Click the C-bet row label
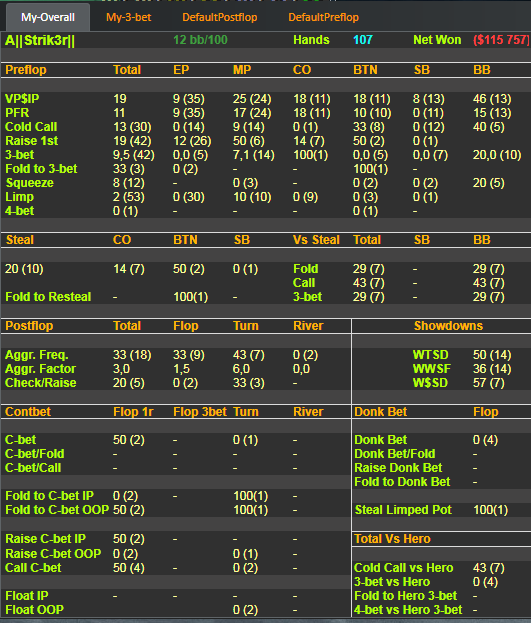The image size is (531, 623). point(20,440)
